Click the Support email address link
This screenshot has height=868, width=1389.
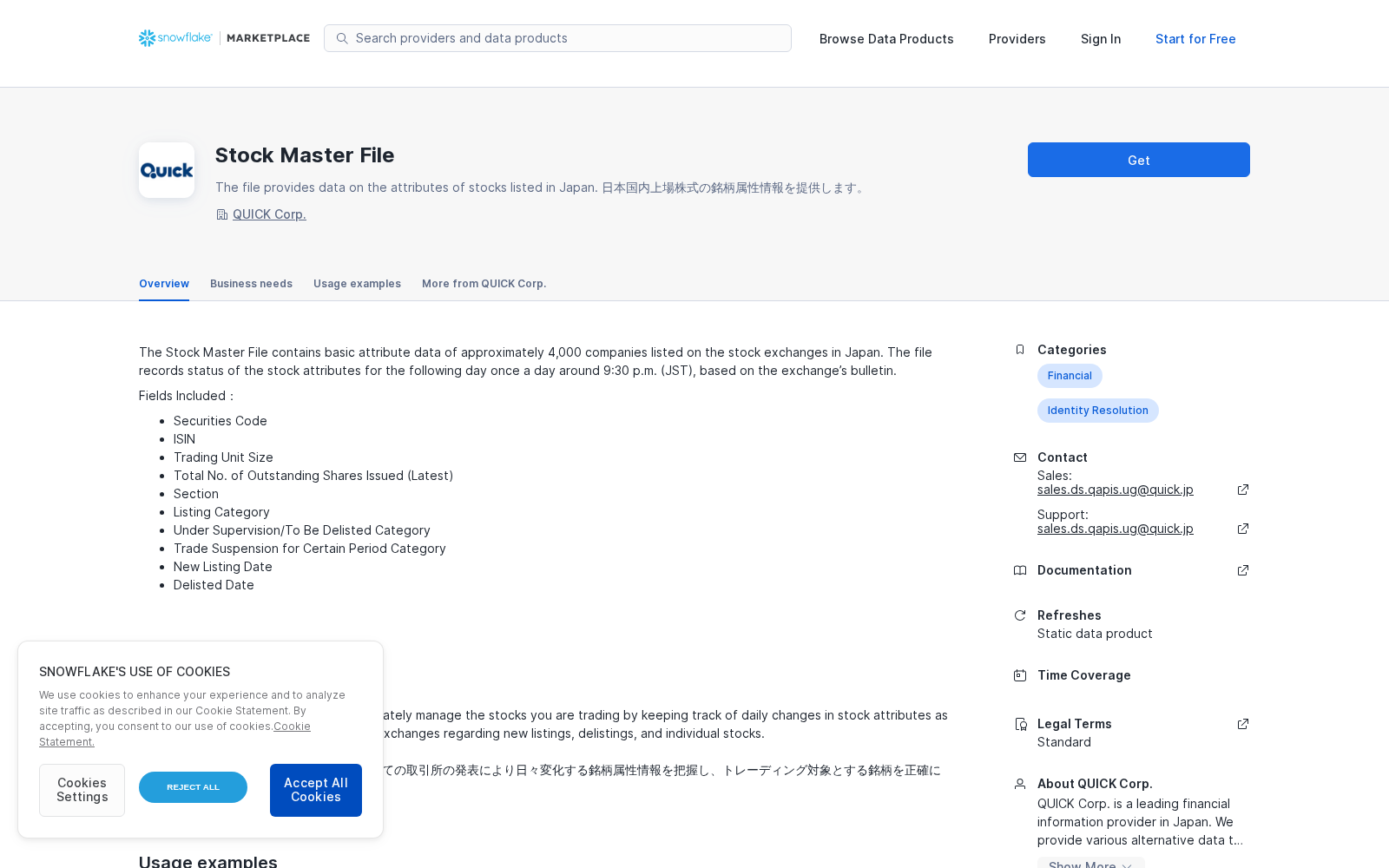1115,529
